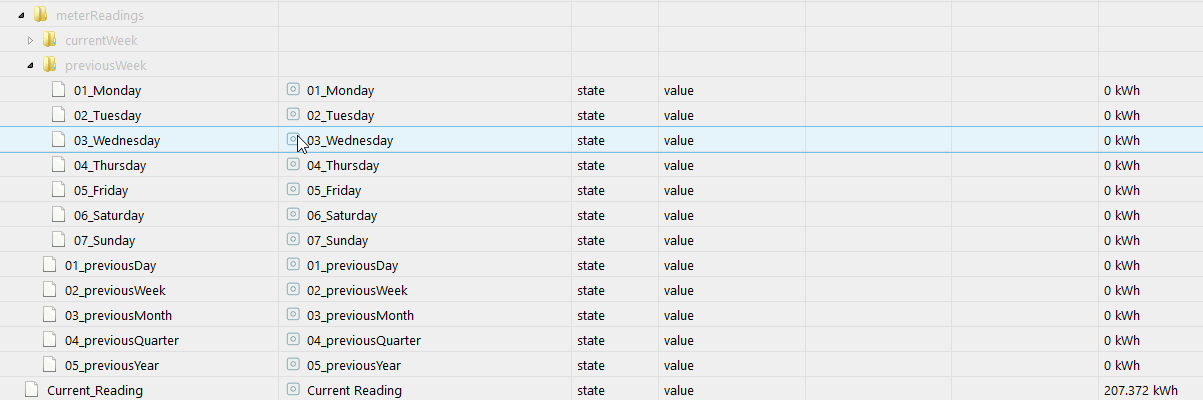This screenshot has height=400, width=1203.
Task: Click the 05_Friday file icon
Action: point(58,190)
